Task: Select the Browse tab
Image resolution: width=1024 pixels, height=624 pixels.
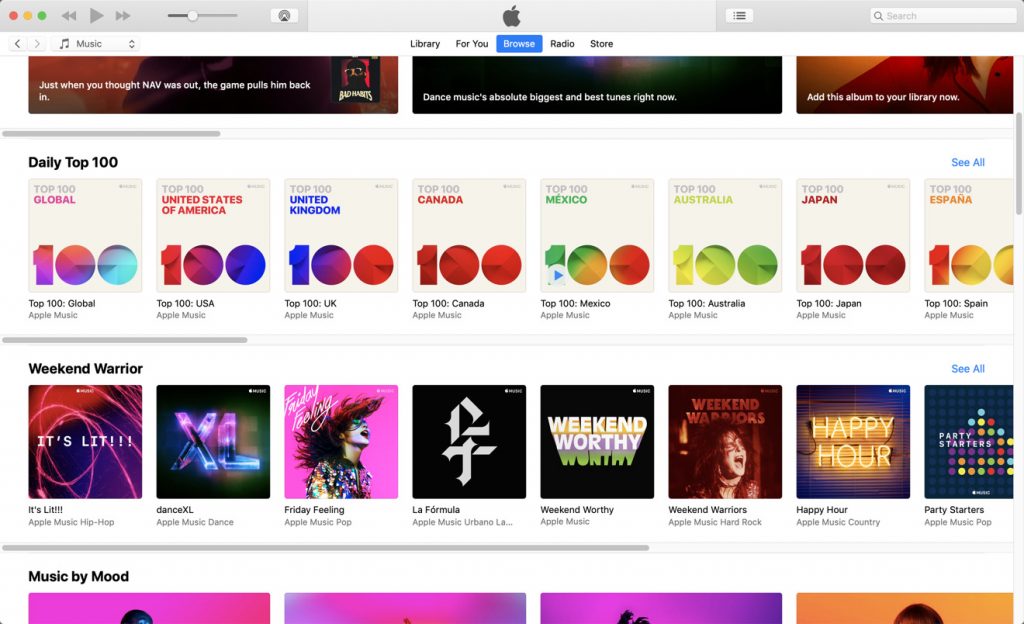Action: (x=519, y=44)
